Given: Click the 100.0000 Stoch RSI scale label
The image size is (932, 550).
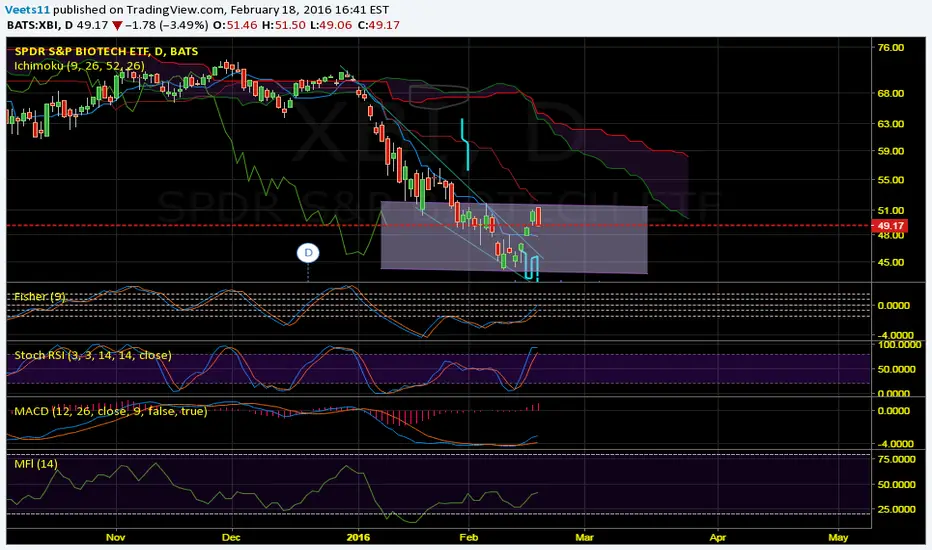Looking at the screenshot, I should point(898,345).
